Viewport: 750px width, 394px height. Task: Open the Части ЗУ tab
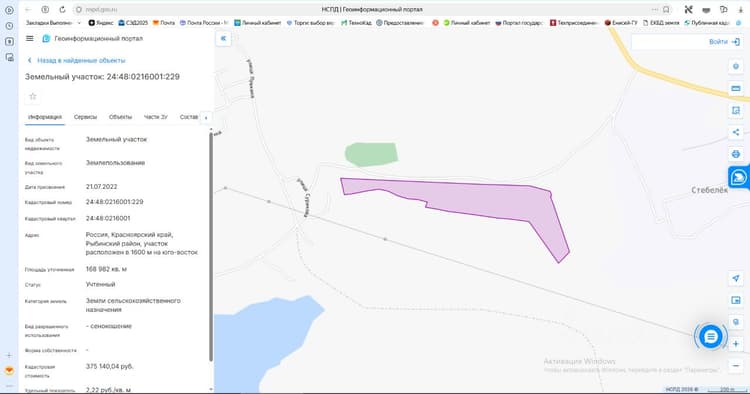[156, 117]
